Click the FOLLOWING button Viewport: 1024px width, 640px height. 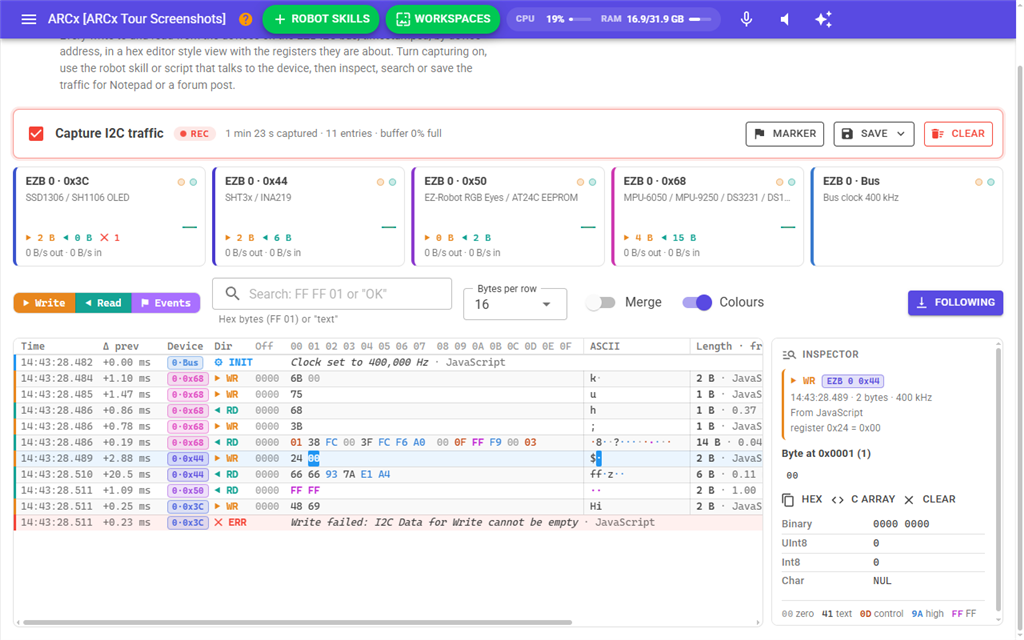(955, 303)
